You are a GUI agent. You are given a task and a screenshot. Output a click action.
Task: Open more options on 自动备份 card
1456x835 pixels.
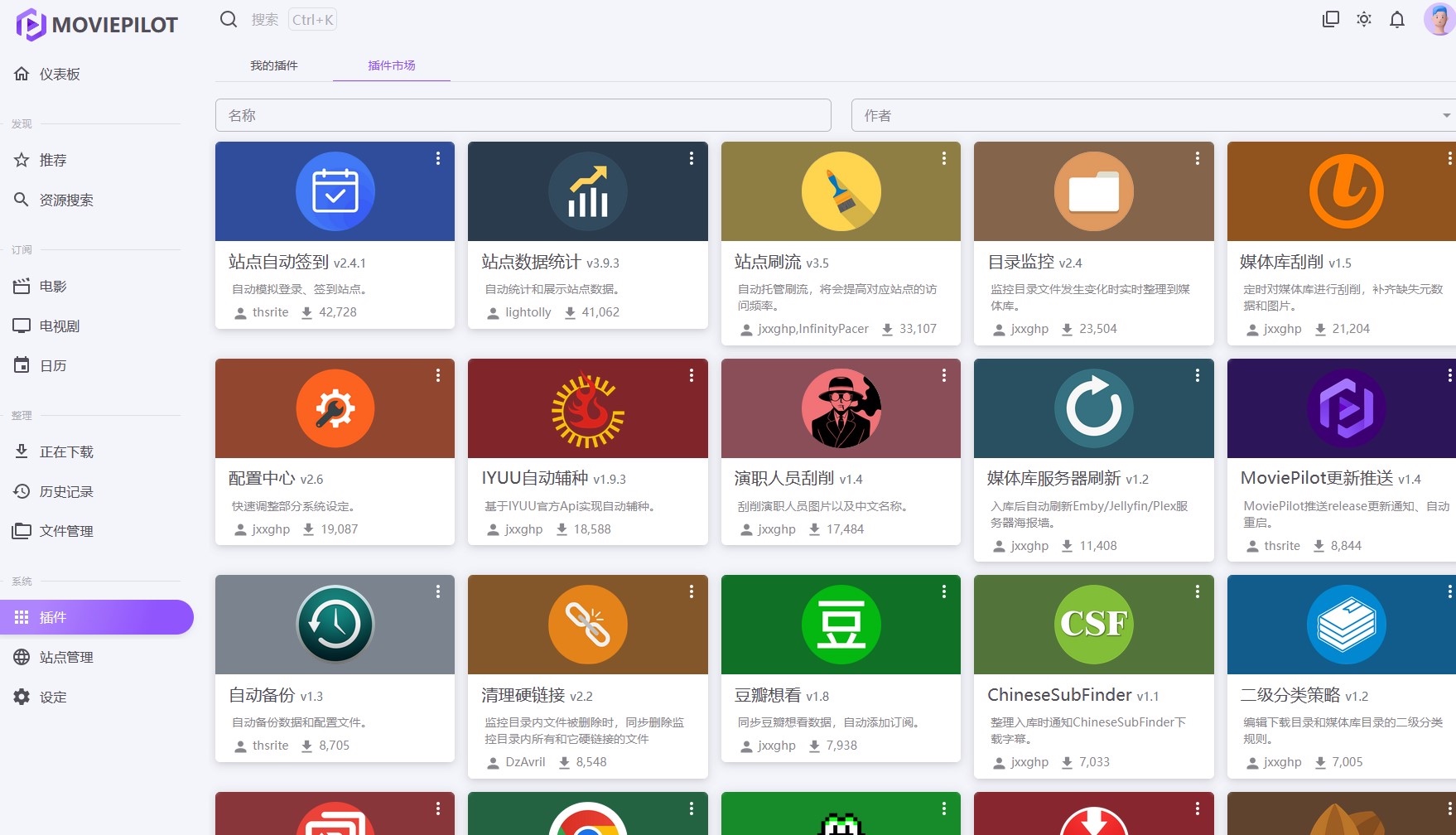point(437,591)
